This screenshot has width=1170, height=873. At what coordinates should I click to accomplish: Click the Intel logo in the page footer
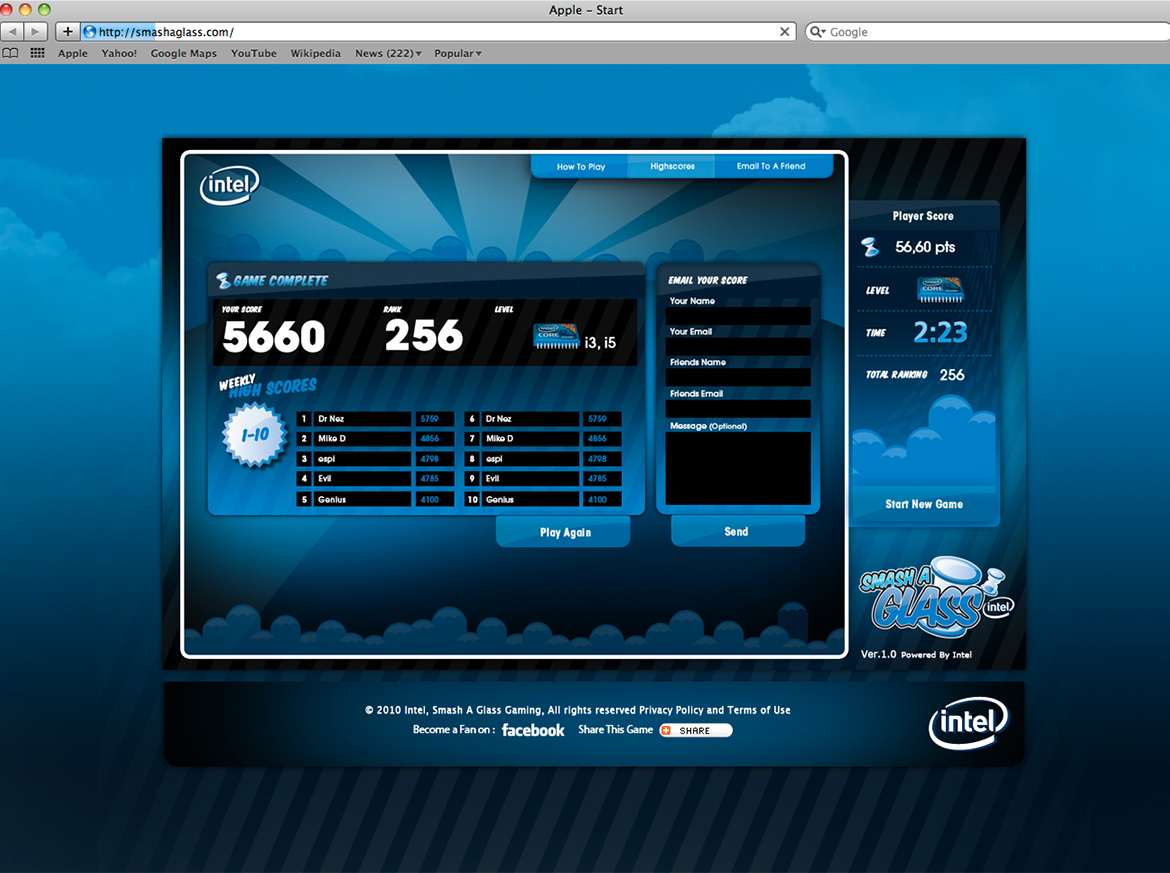[968, 722]
